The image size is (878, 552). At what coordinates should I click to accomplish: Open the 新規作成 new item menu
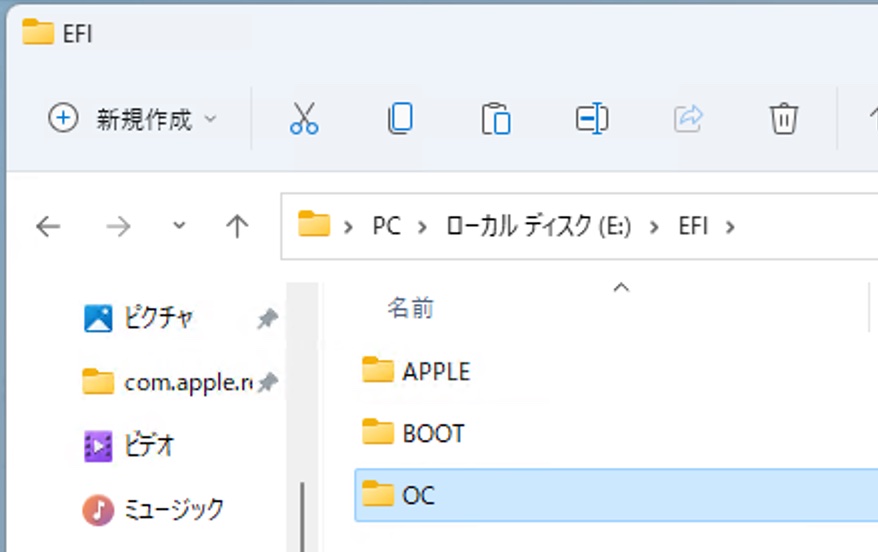[132, 119]
